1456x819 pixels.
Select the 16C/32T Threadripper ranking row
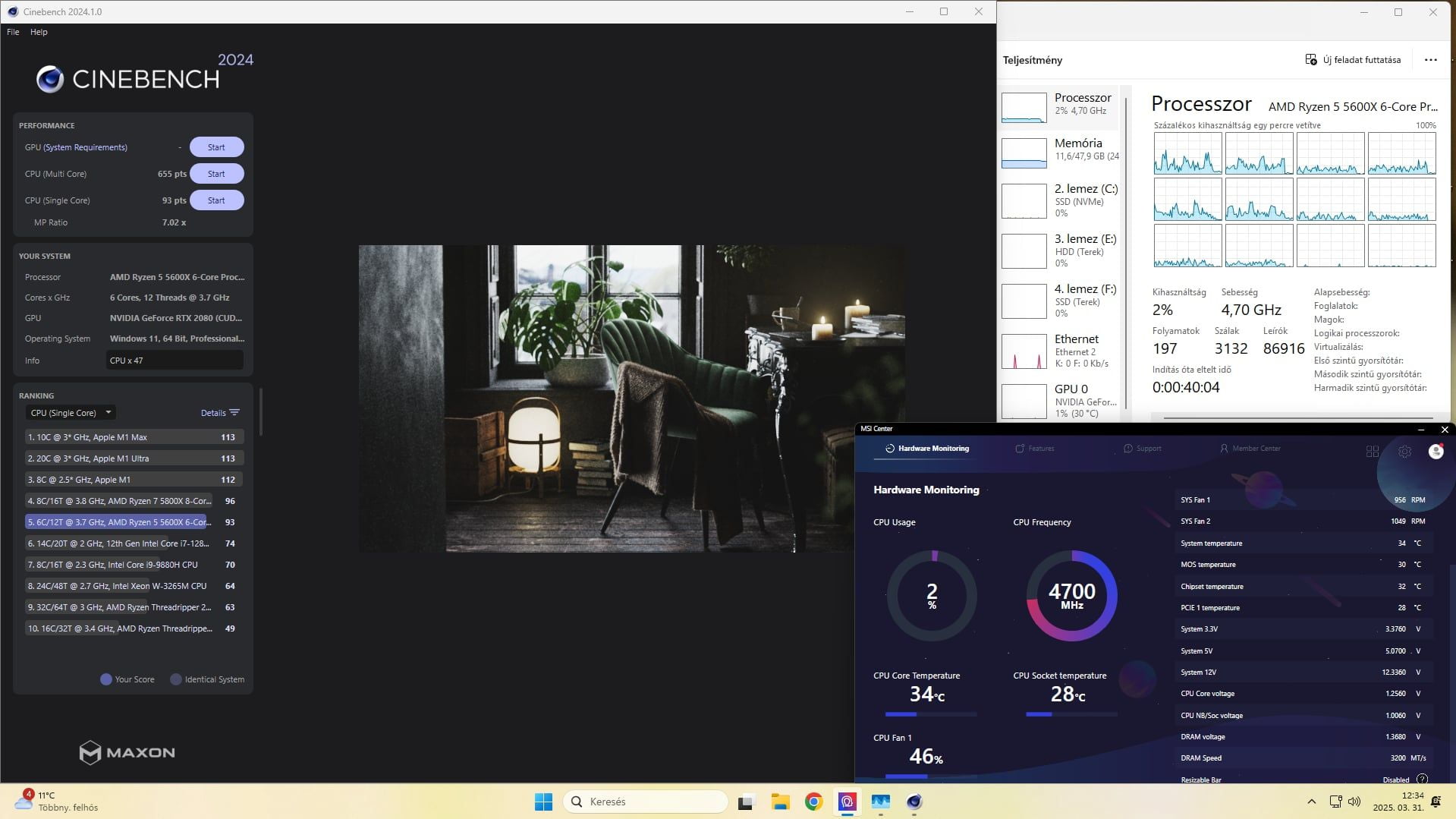coord(134,628)
